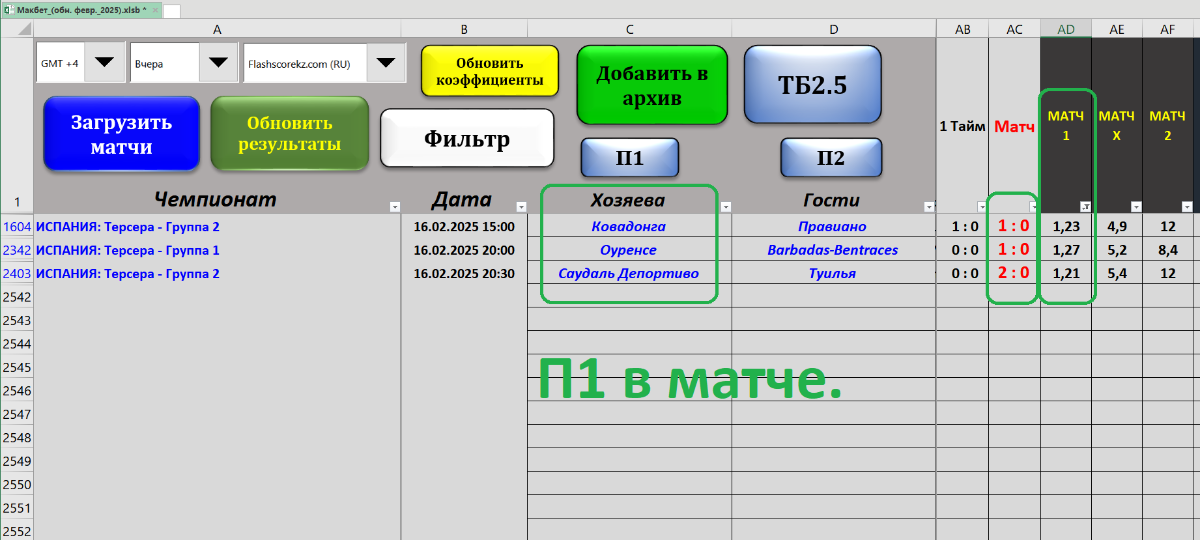Open the Фильтр button
This screenshot has width=1200, height=540.
[467, 138]
